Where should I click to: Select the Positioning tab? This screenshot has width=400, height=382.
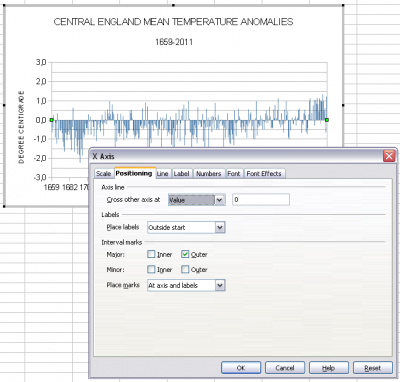point(134,173)
